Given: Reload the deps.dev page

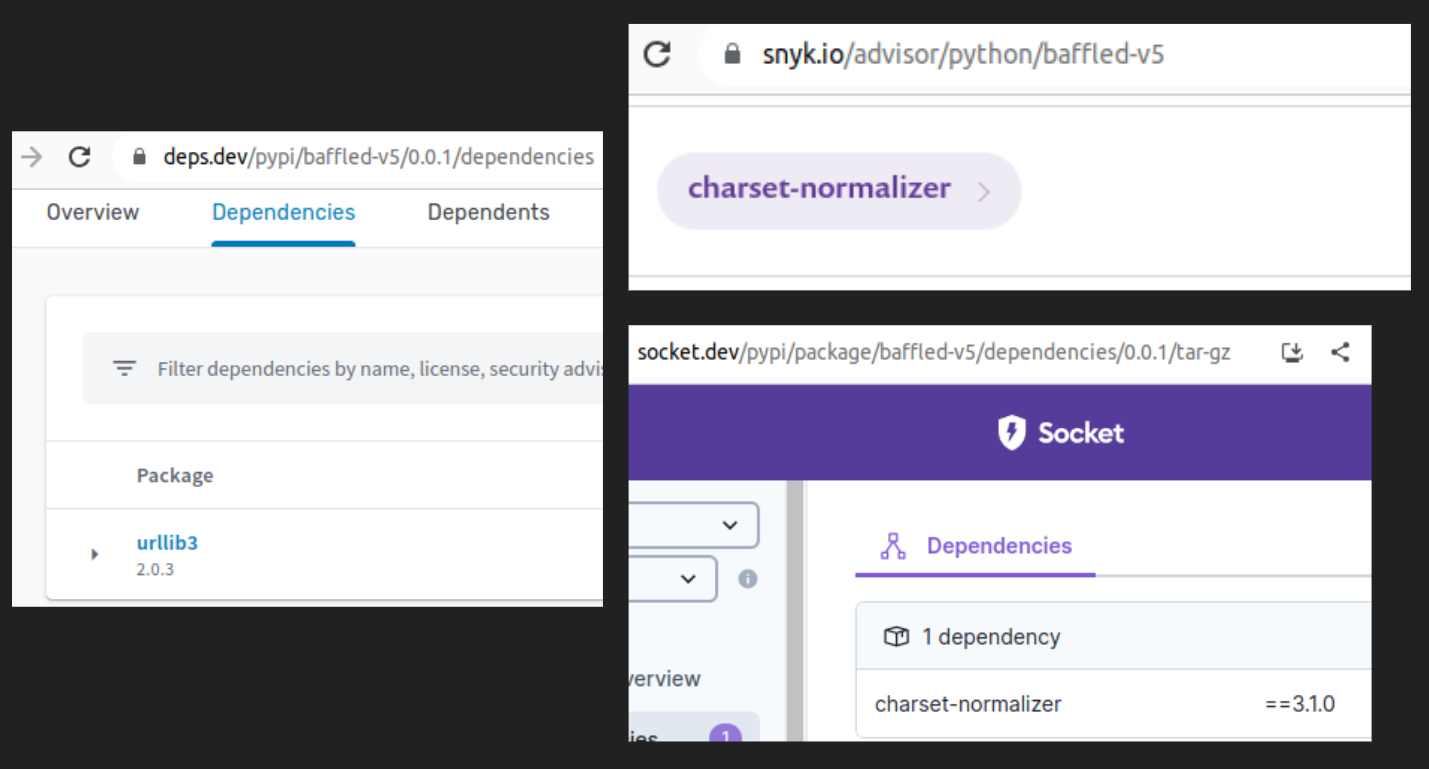Looking at the screenshot, I should tap(79, 157).
